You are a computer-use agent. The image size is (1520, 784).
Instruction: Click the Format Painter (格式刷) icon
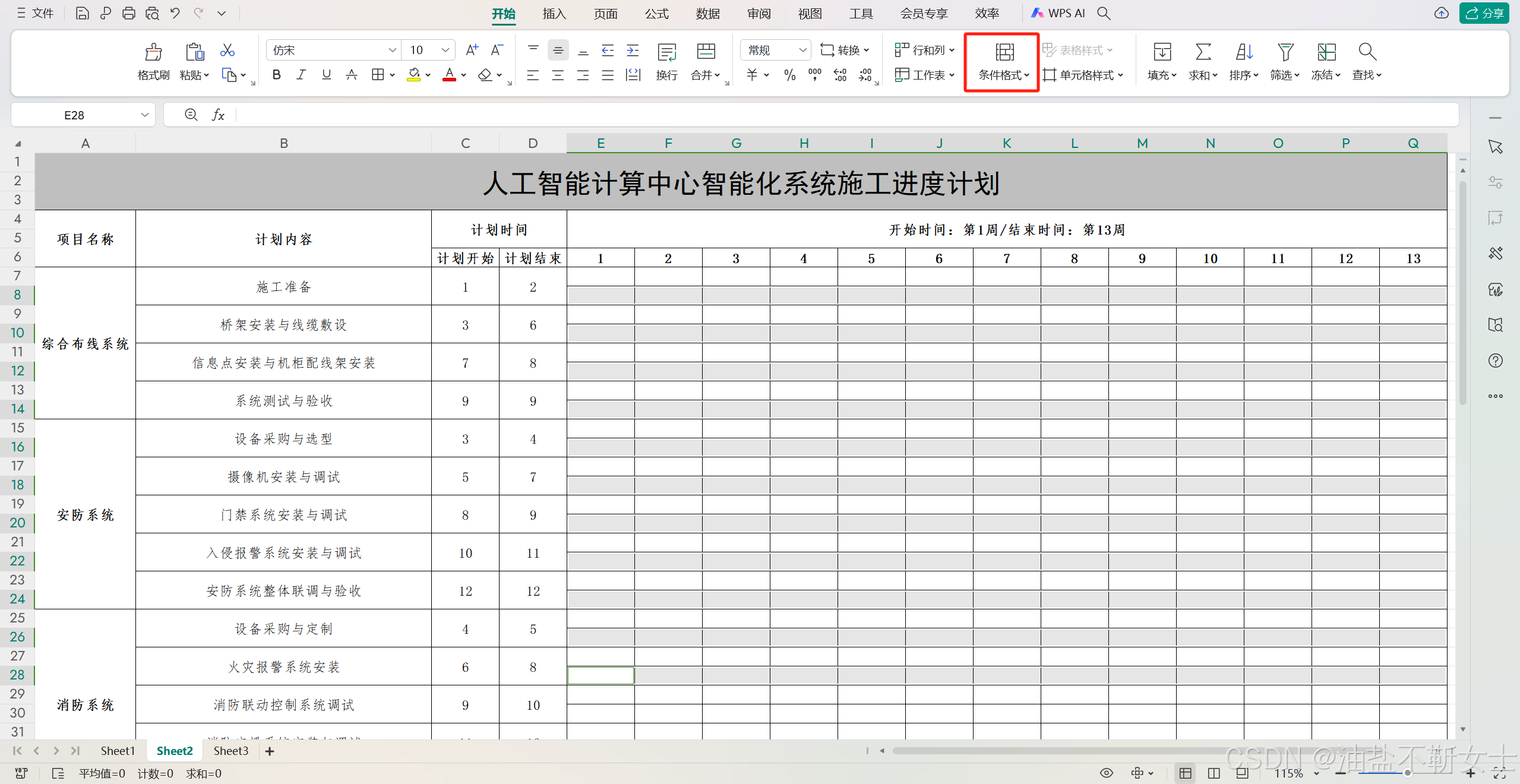(x=153, y=53)
